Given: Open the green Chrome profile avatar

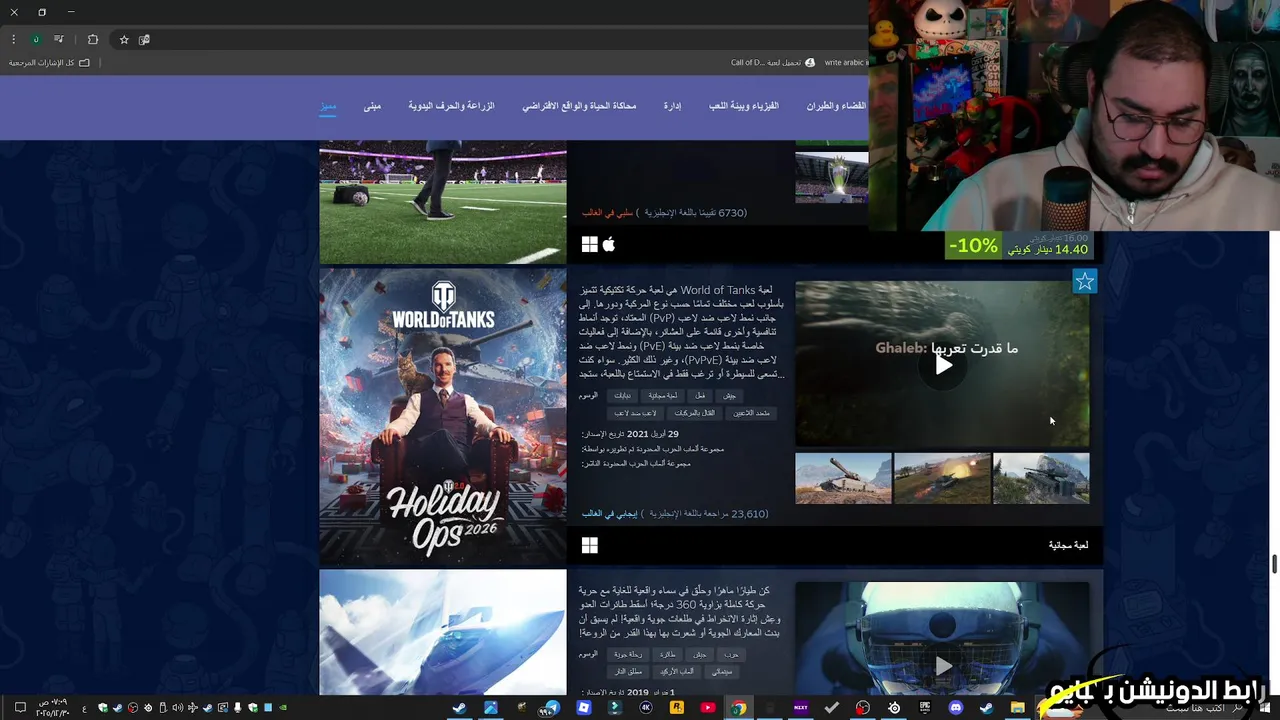Looking at the screenshot, I should [x=36, y=39].
